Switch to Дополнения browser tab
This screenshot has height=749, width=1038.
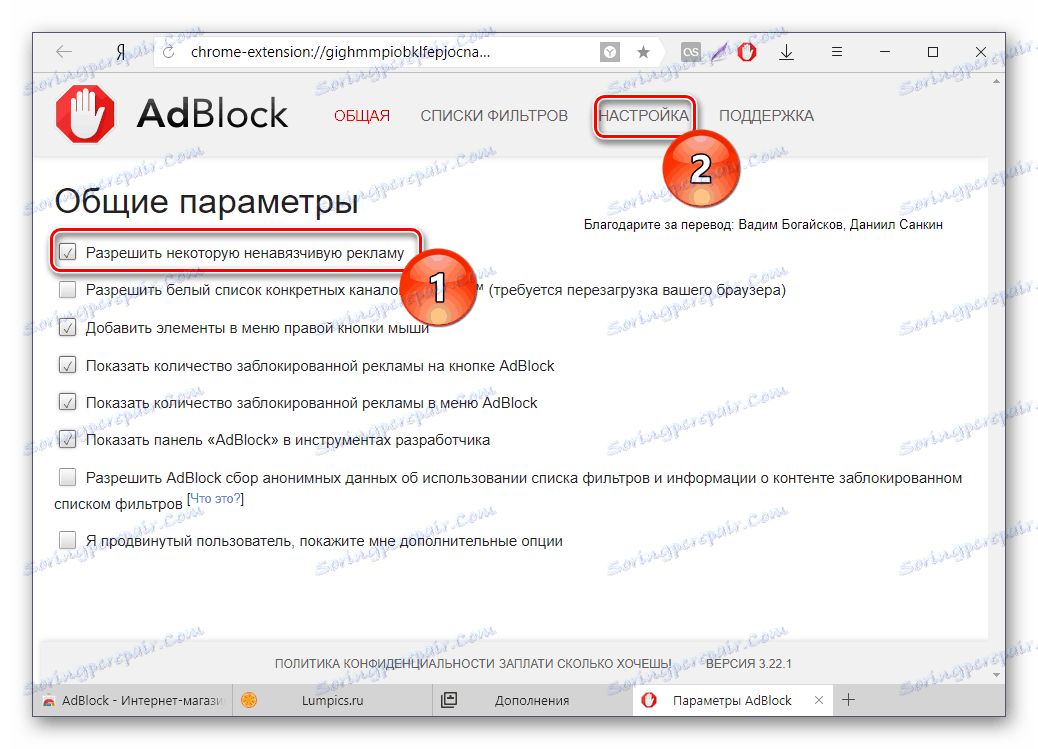pyautogui.click(x=532, y=700)
